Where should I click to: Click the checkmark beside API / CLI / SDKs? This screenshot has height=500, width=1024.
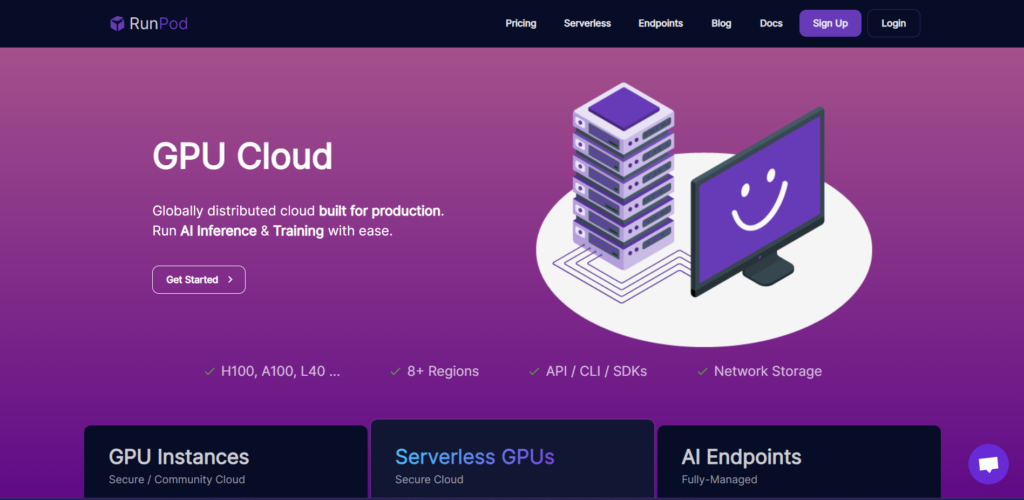(x=534, y=371)
